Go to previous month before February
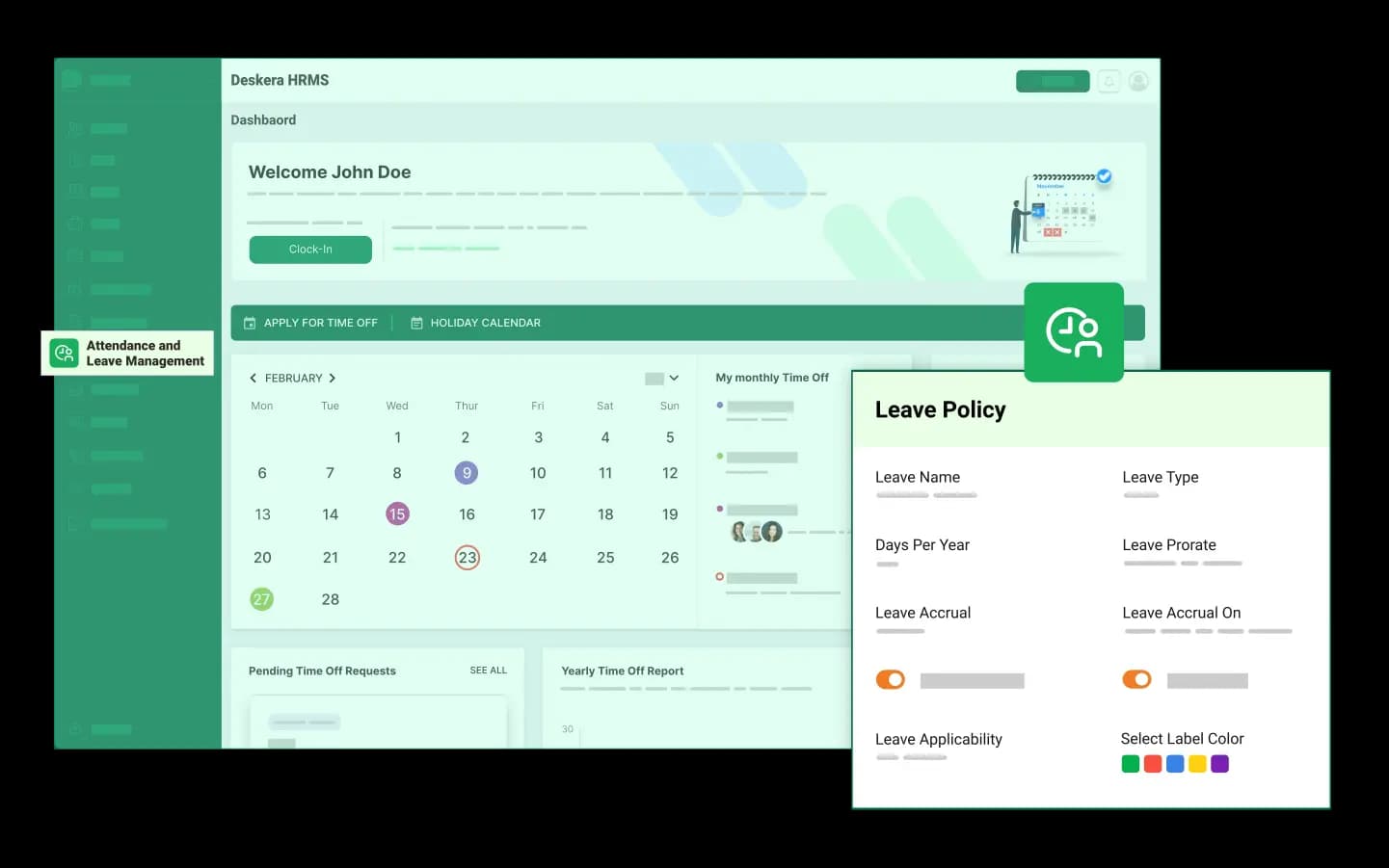This screenshot has width=1389, height=868. [253, 379]
